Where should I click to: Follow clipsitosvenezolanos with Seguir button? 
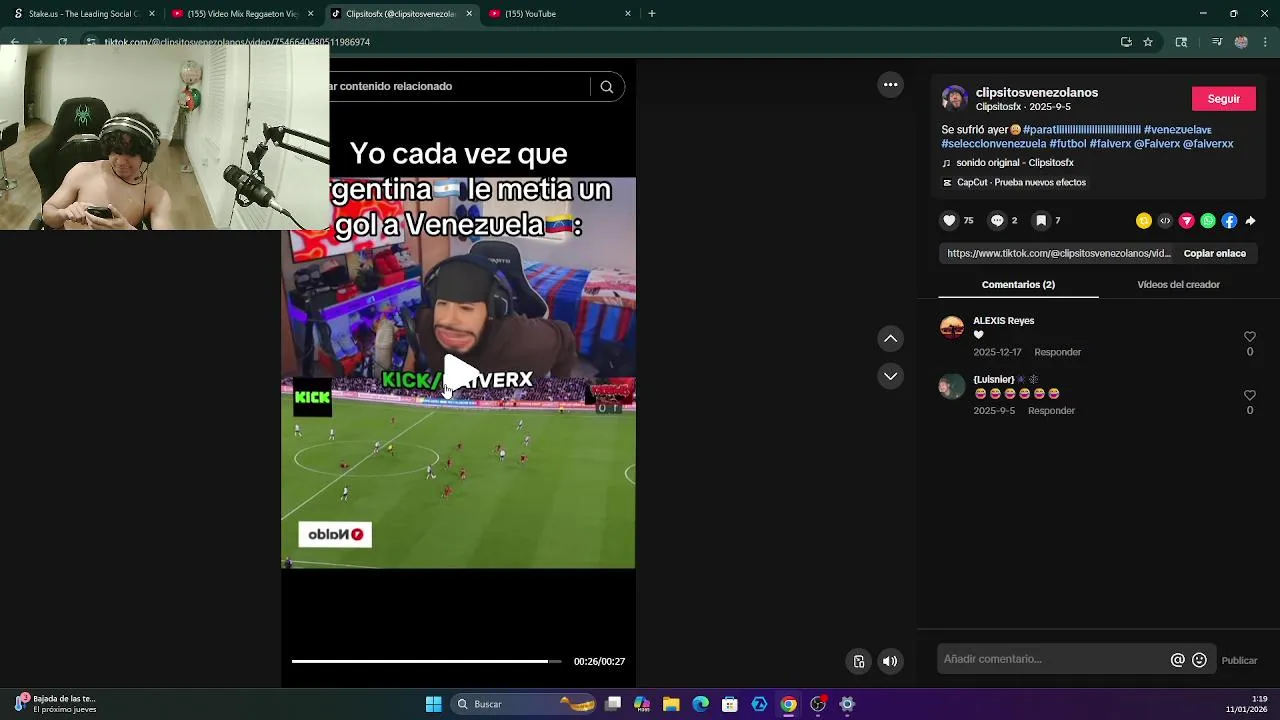point(1223,99)
